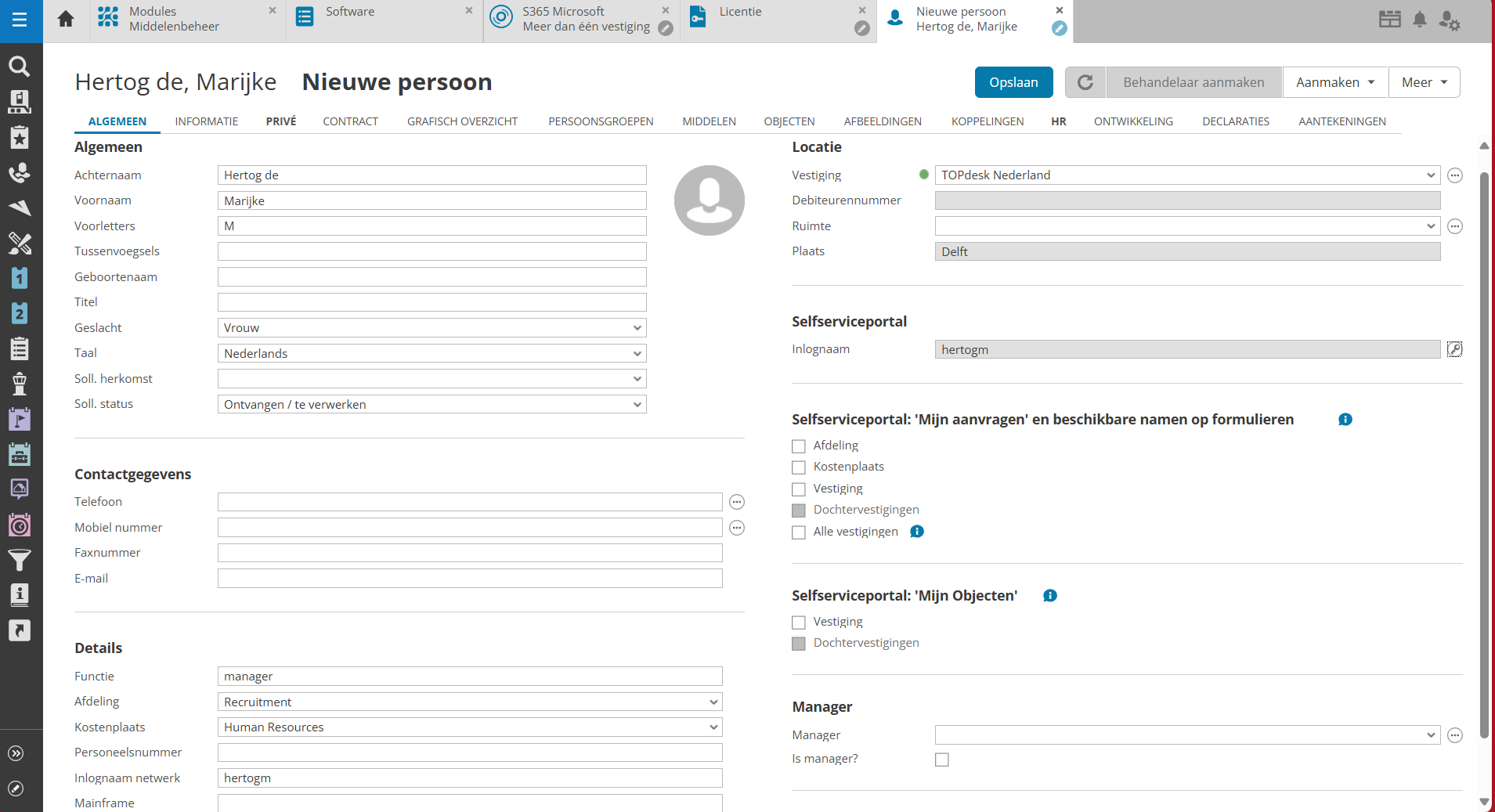Click the ellipsis icon next to Vestiging dropdown
The height and width of the screenshot is (812, 1495).
click(1454, 175)
